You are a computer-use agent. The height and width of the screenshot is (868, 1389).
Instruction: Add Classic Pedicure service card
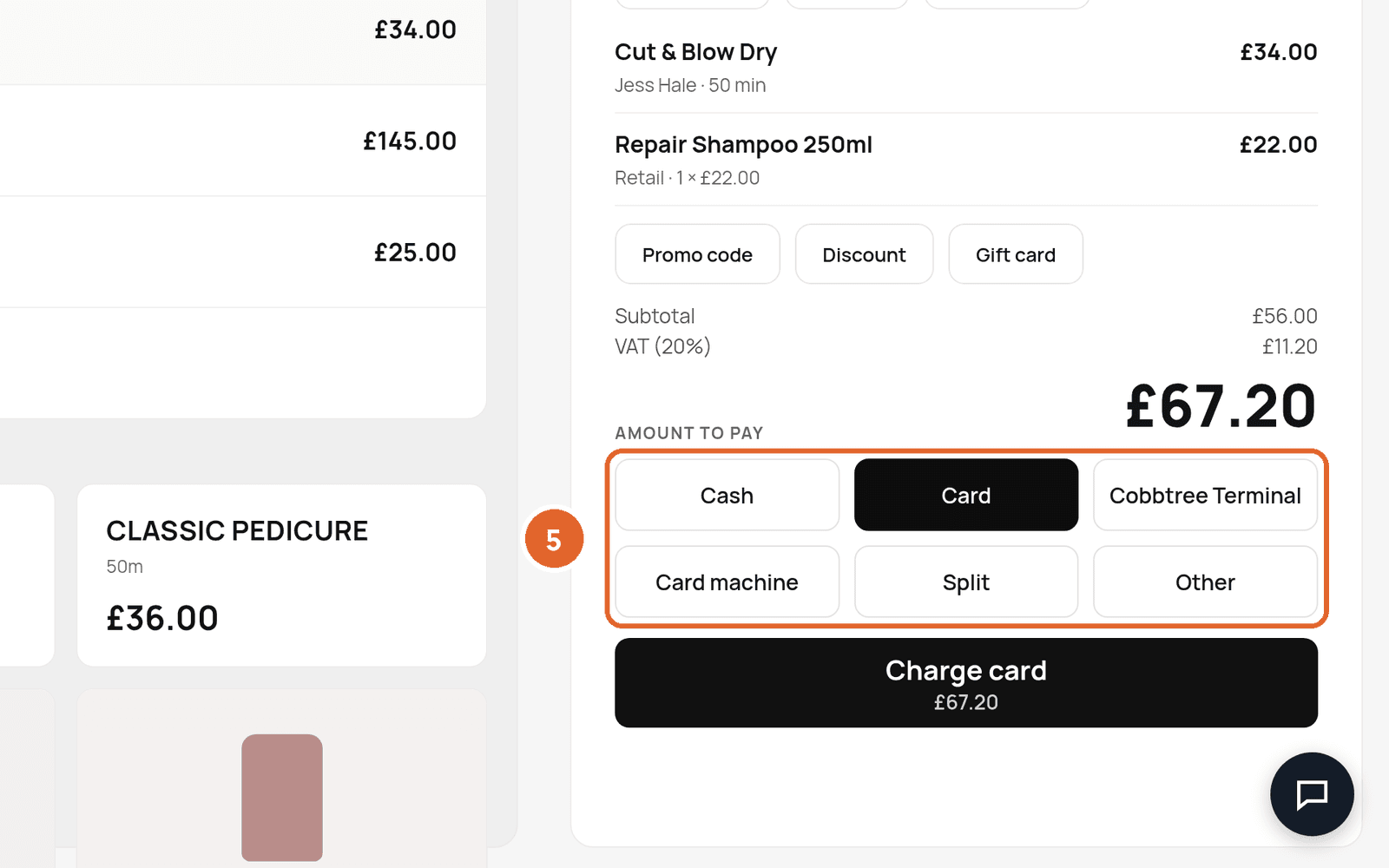pos(281,575)
